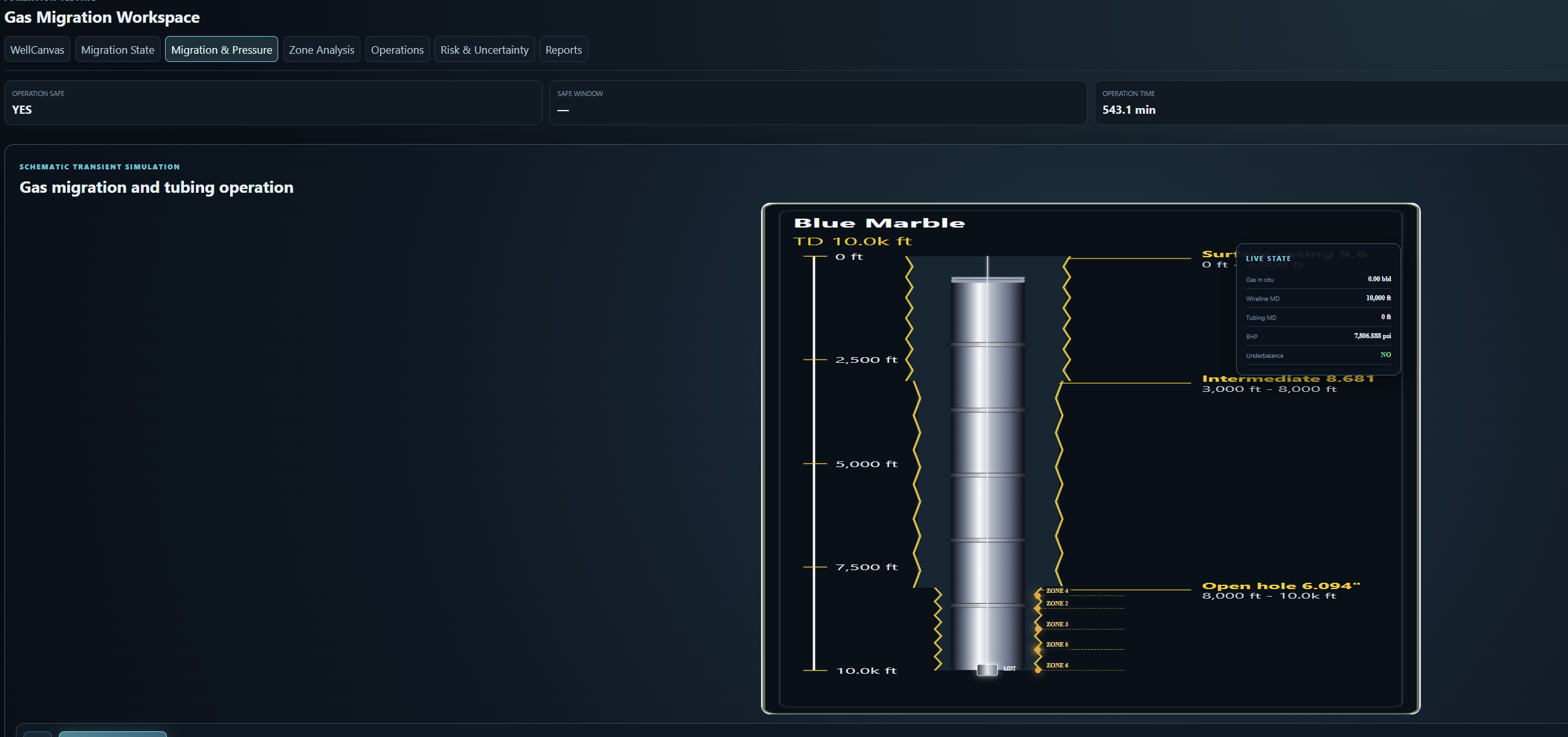
Task: Click the 3,000 ft – 8,000 ft interval text
Action: point(1269,389)
